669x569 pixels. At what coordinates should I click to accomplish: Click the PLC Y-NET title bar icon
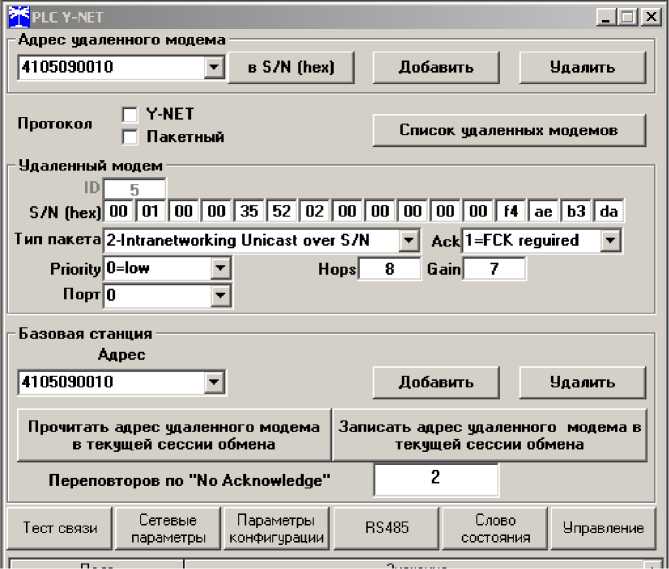(19, 17)
